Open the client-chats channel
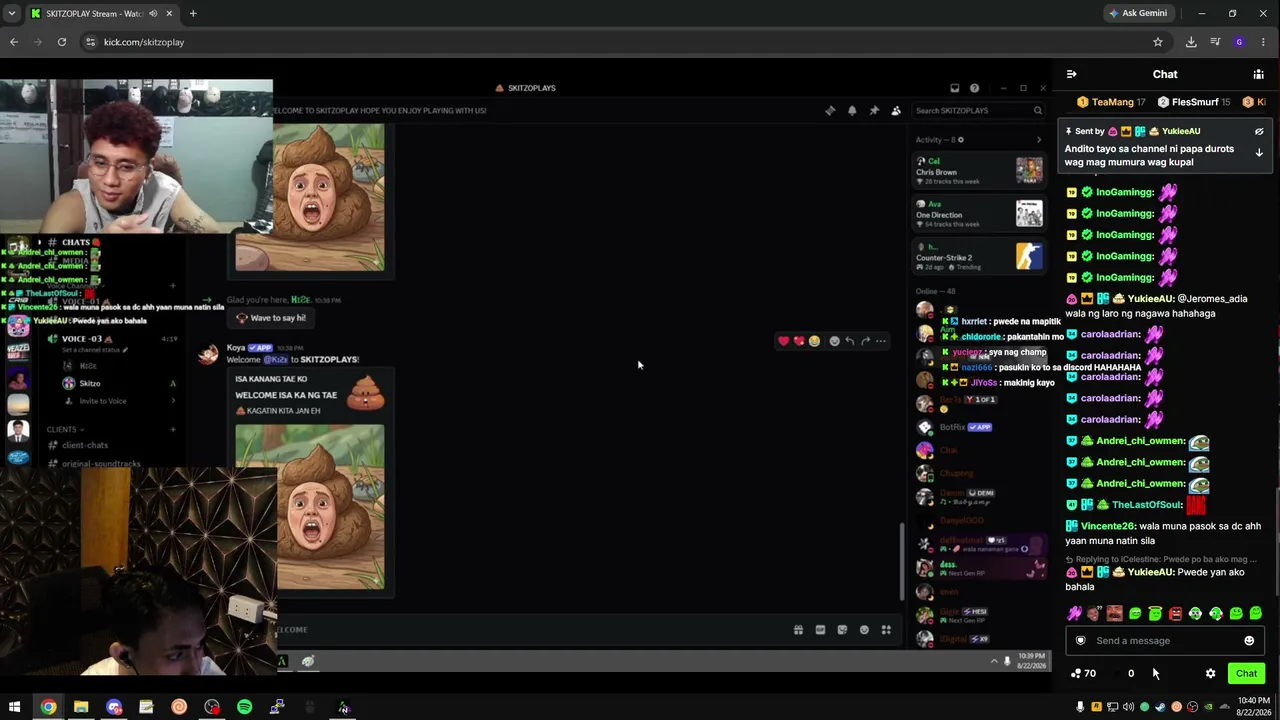This screenshot has height=720, width=1280. [85, 445]
